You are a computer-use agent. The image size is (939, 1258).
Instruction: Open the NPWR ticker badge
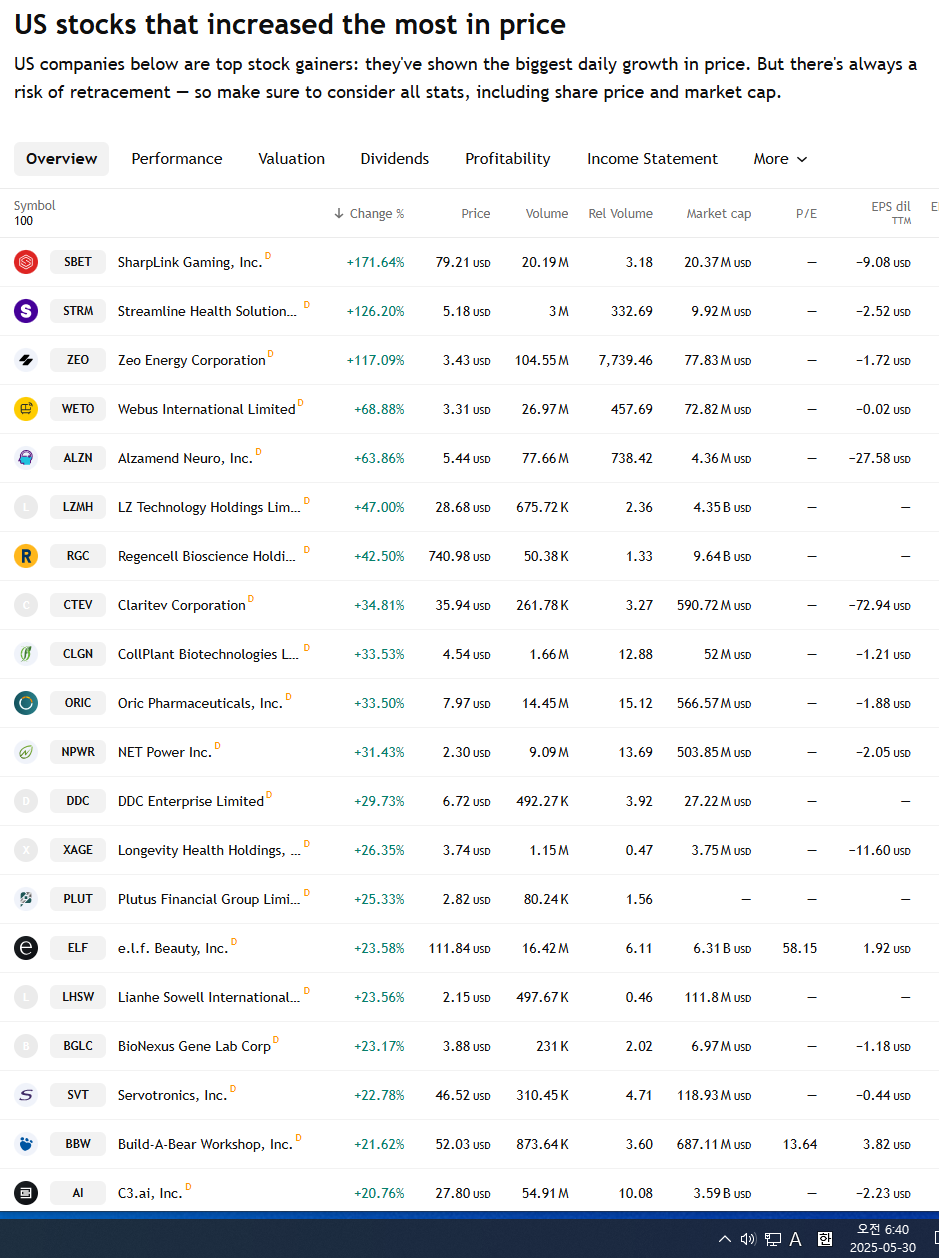78,752
